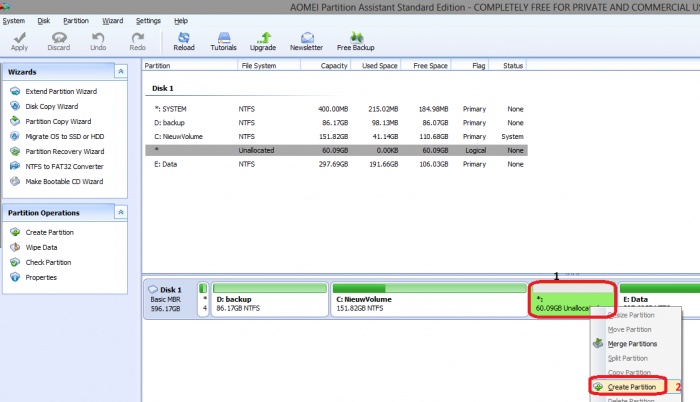Select E: Data block in disk map
The height and width of the screenshot is (402, 700).
tap(659, 299)
